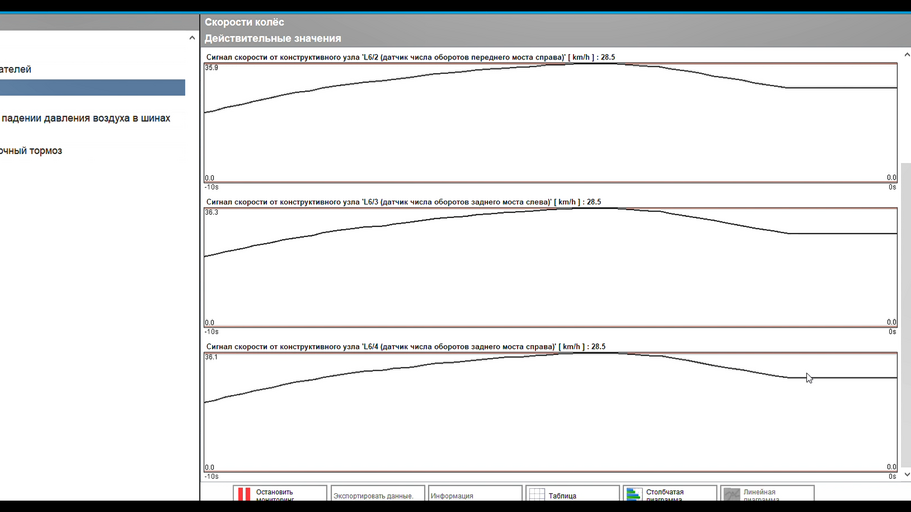The image size is (911, 512).
Task: Click the L6/3 rear axle left sensor label
Action: 403,202
